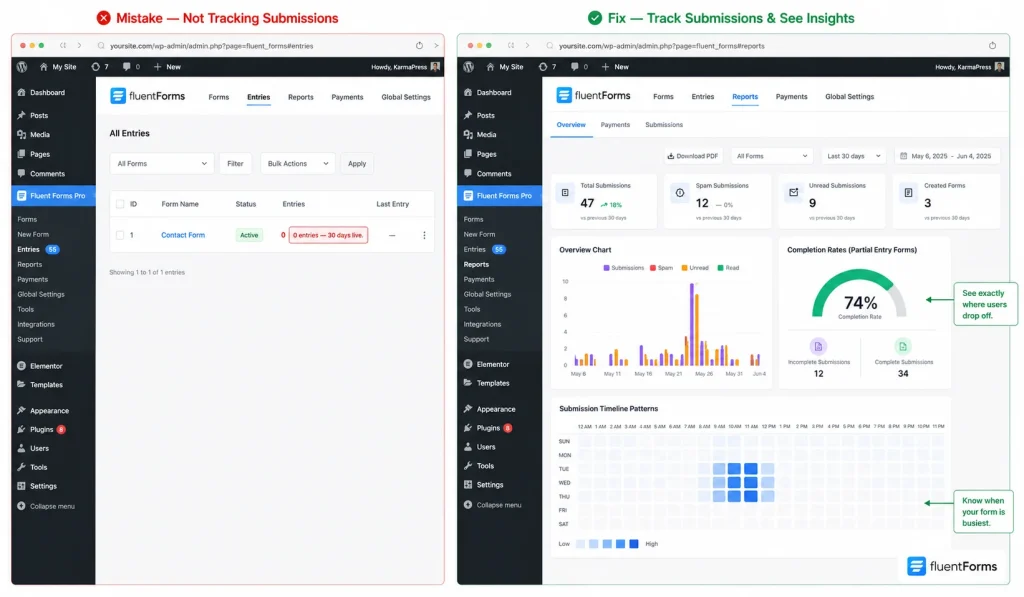Click reload icon in left browser address bar
Screen dimensions: 1024x597
tap(419, 46)
